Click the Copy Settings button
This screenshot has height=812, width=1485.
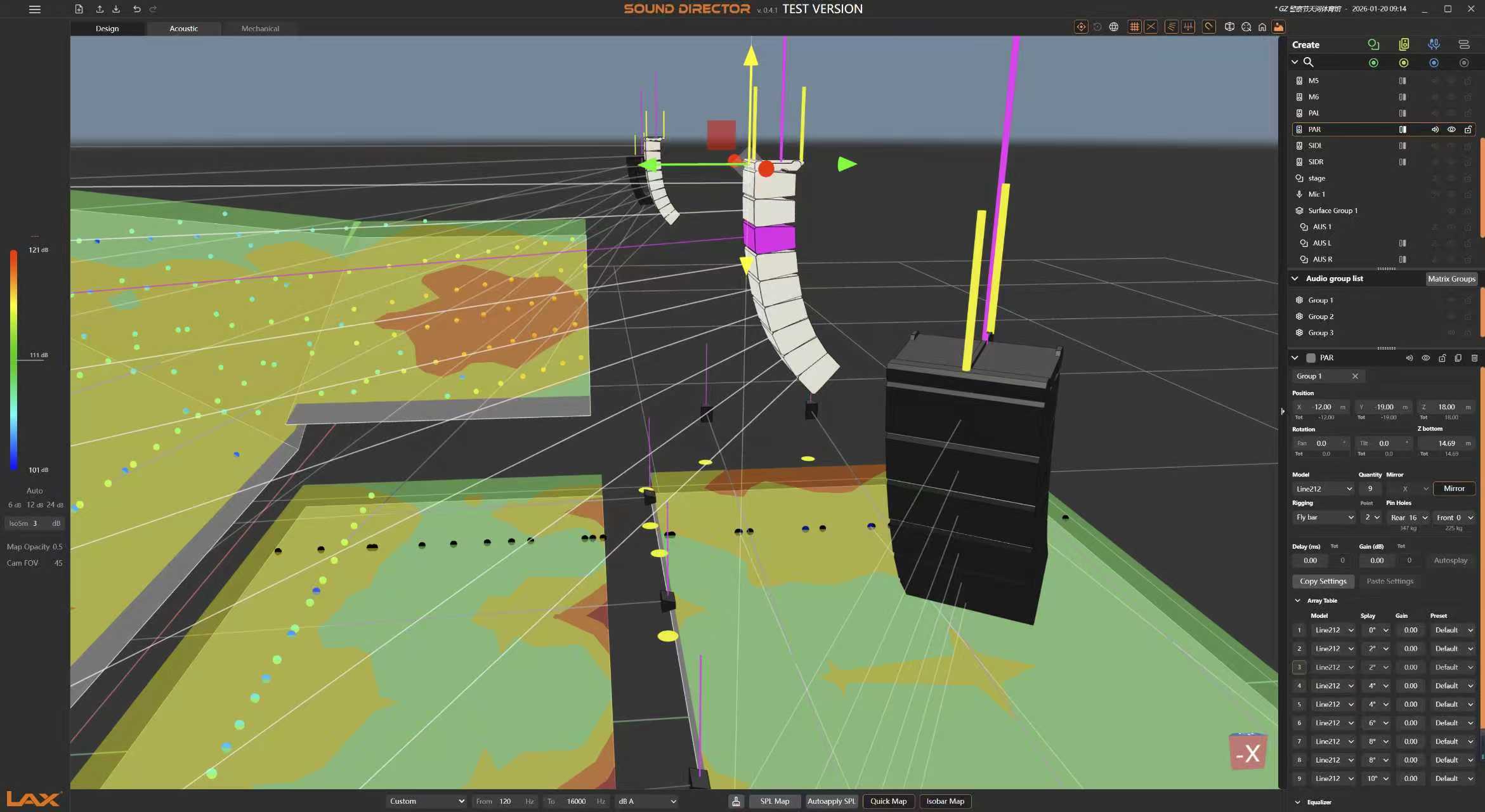coord(1323,581)
